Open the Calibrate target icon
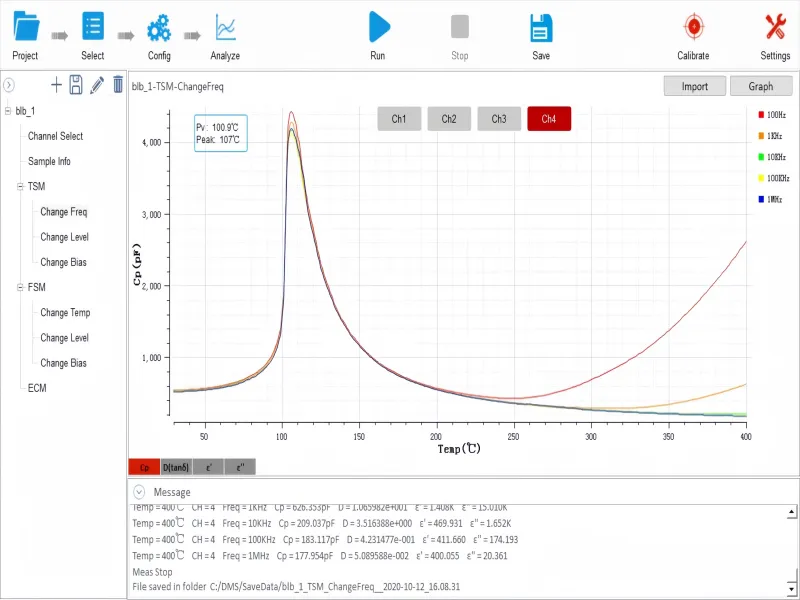Screen dimensions: 800x600 pos(693,27)
